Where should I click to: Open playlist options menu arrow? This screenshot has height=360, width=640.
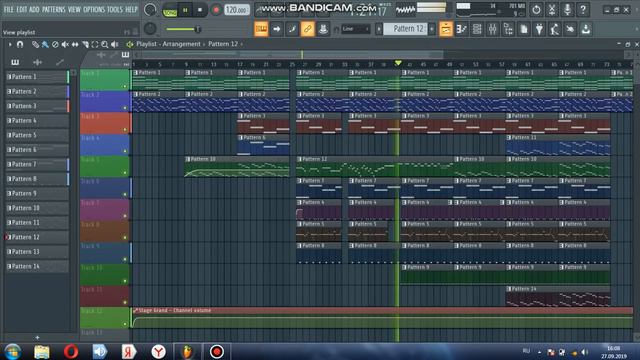(x=10, y=44)
